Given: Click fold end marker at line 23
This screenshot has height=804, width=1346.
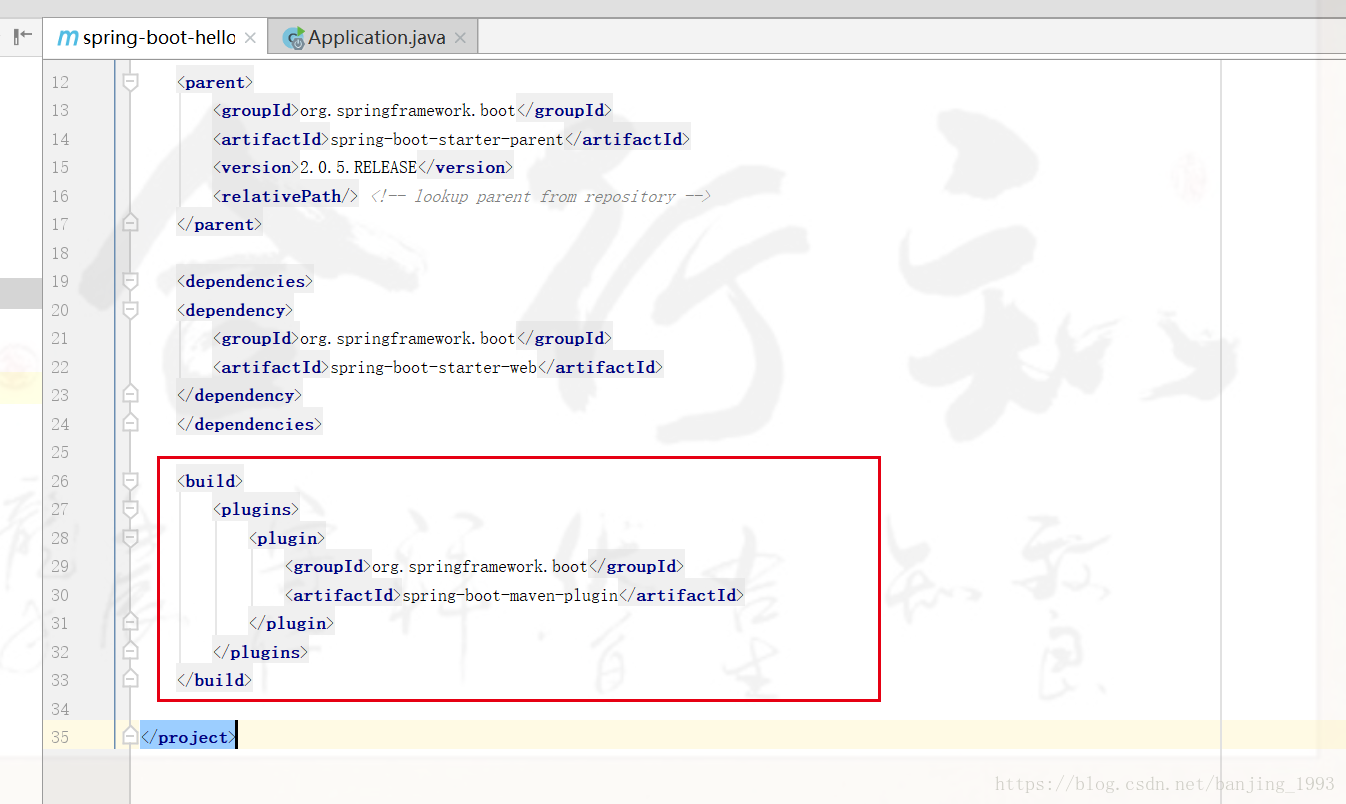Looking at the screenshot, I should tap(130, 395).
